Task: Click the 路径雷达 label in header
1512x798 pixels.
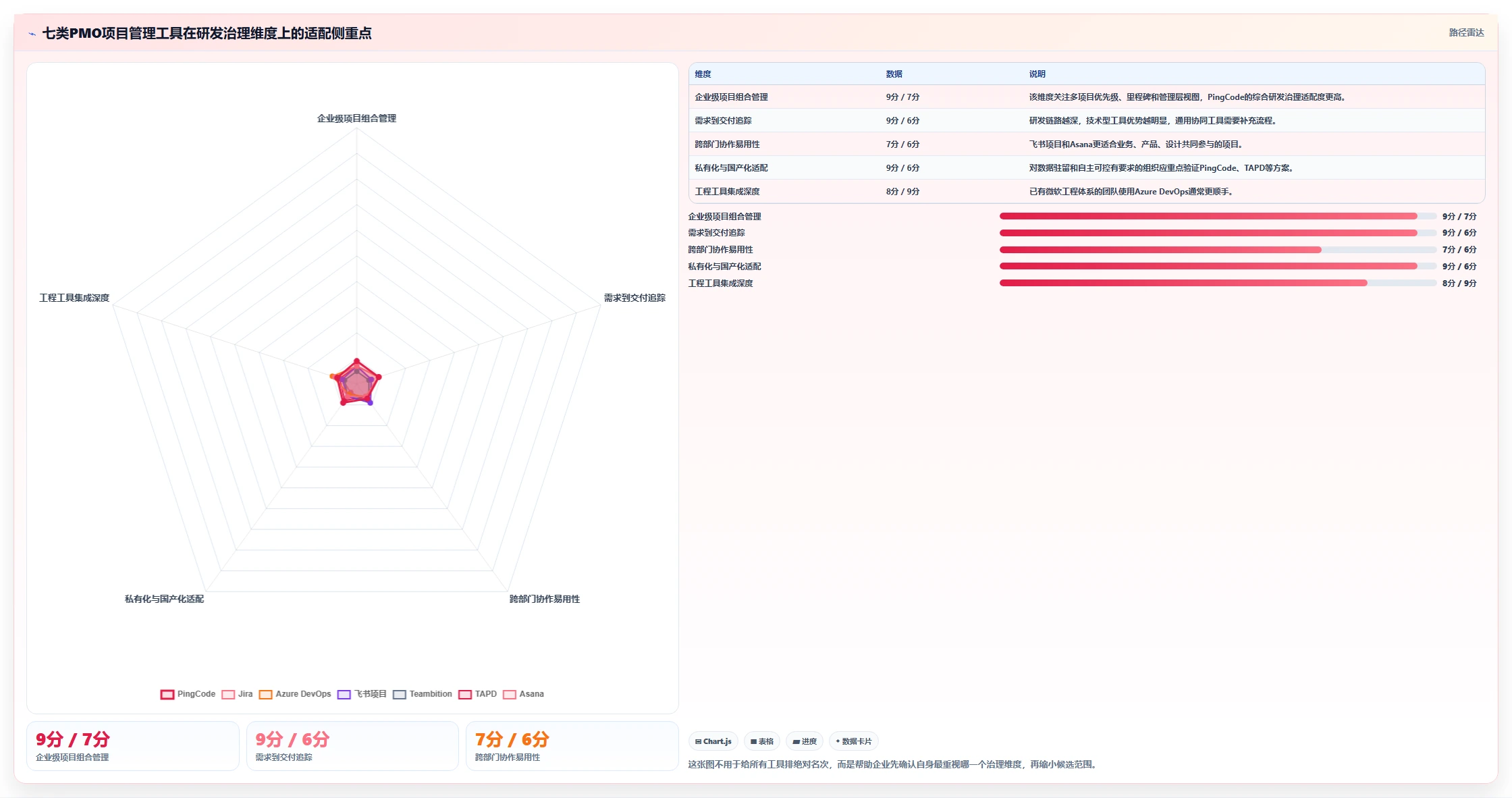Action: click(1466, 32)
